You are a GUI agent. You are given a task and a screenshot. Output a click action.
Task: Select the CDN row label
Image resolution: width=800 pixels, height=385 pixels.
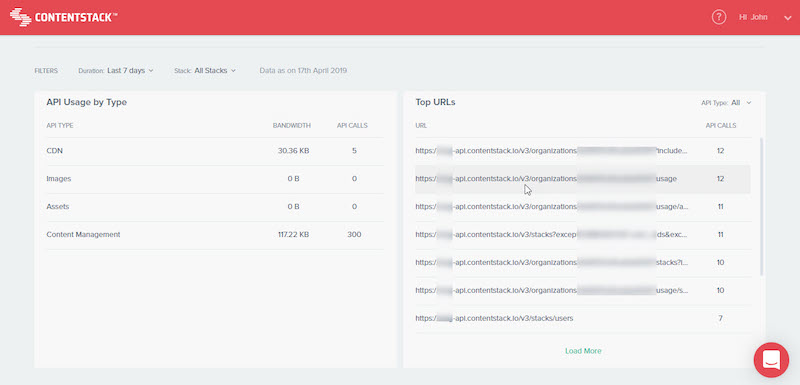[55, 151]
